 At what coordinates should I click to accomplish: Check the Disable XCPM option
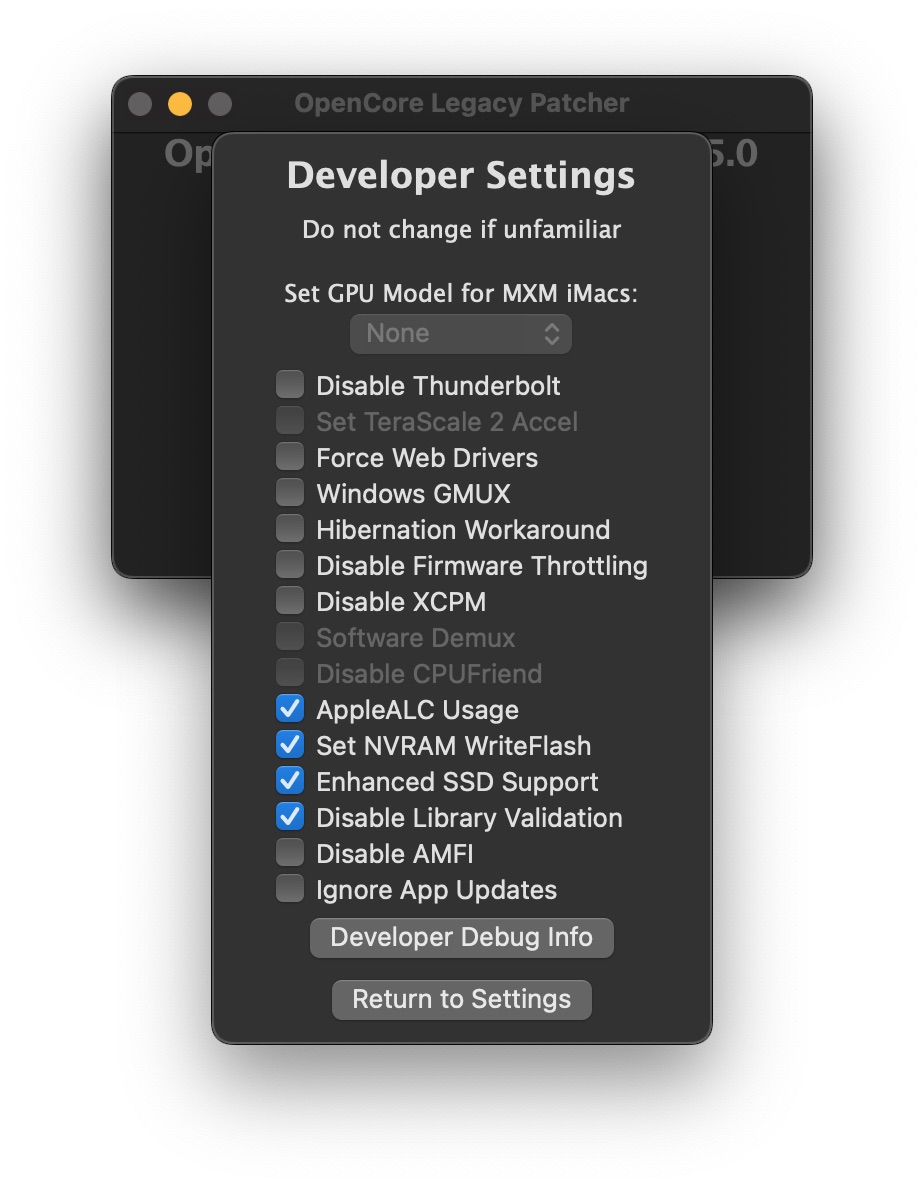290,601
